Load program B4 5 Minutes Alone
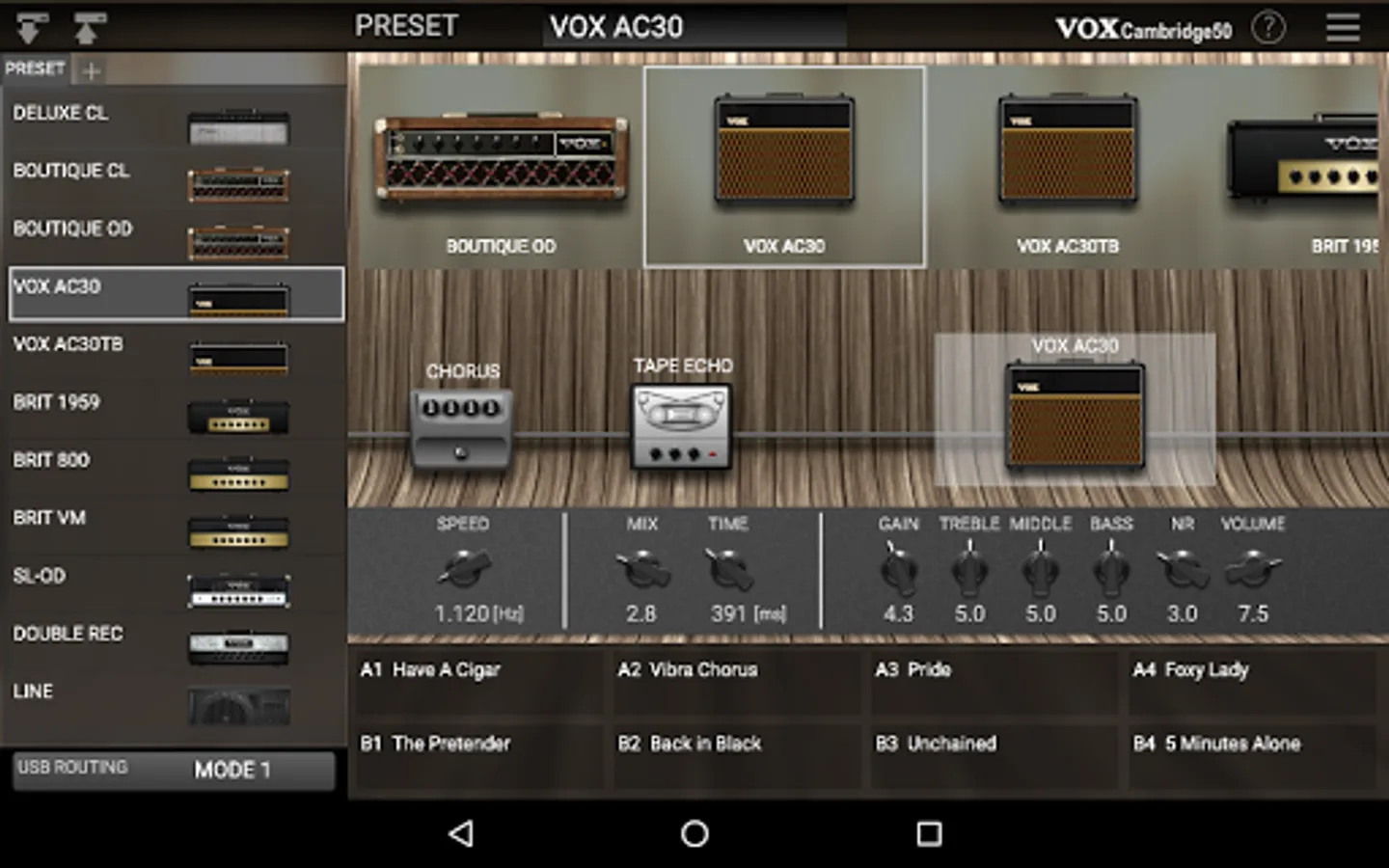Image resolution: width=1389 pixels, height=868 pixels. coord(1251,756)
